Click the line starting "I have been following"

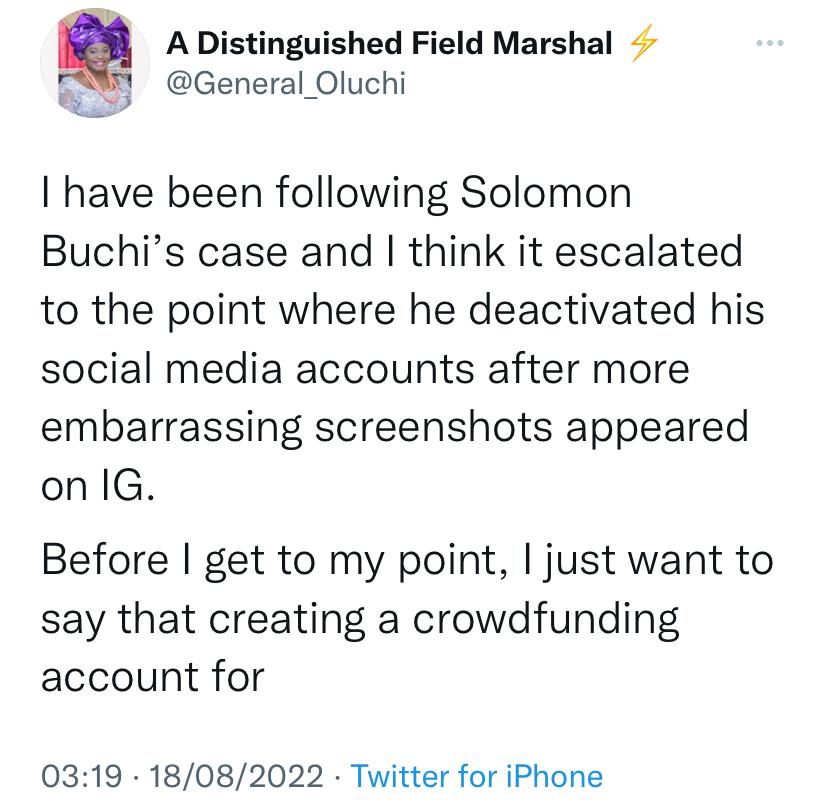pyautogui.click(x=336, y=193)
